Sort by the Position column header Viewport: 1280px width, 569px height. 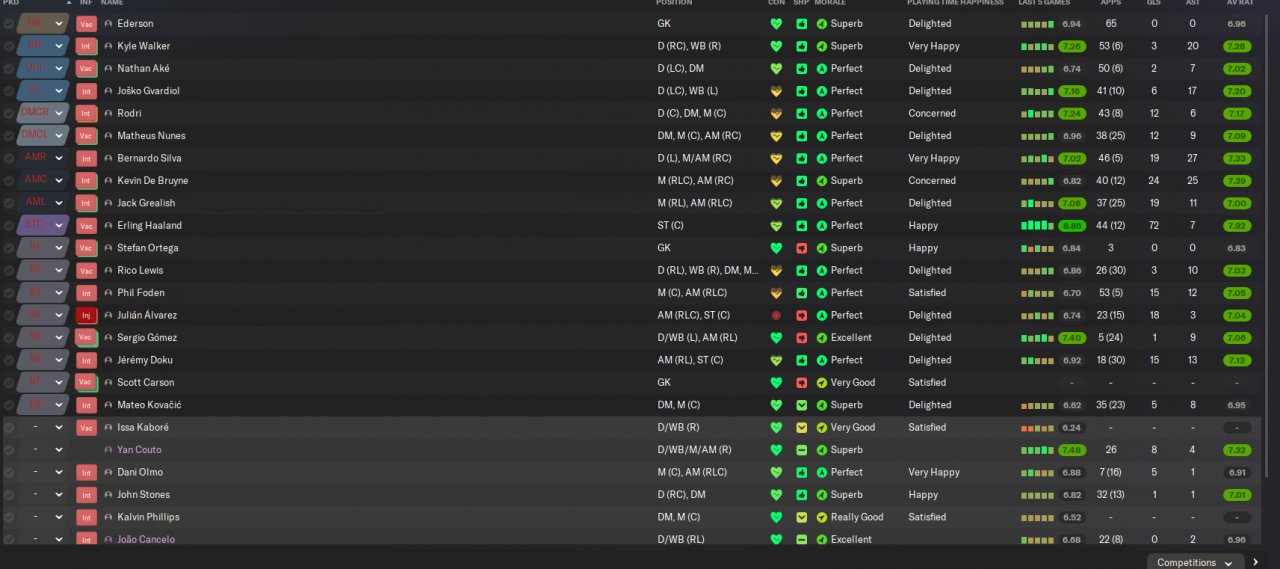[675, 3]
